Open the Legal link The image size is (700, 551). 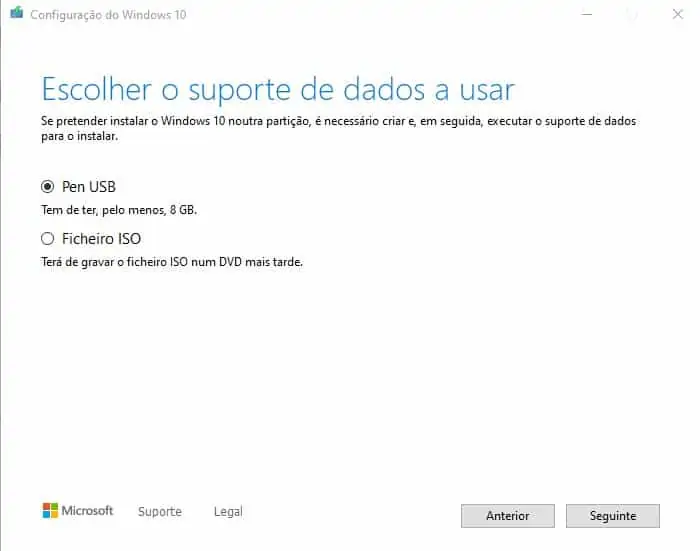tap(228, 511)
